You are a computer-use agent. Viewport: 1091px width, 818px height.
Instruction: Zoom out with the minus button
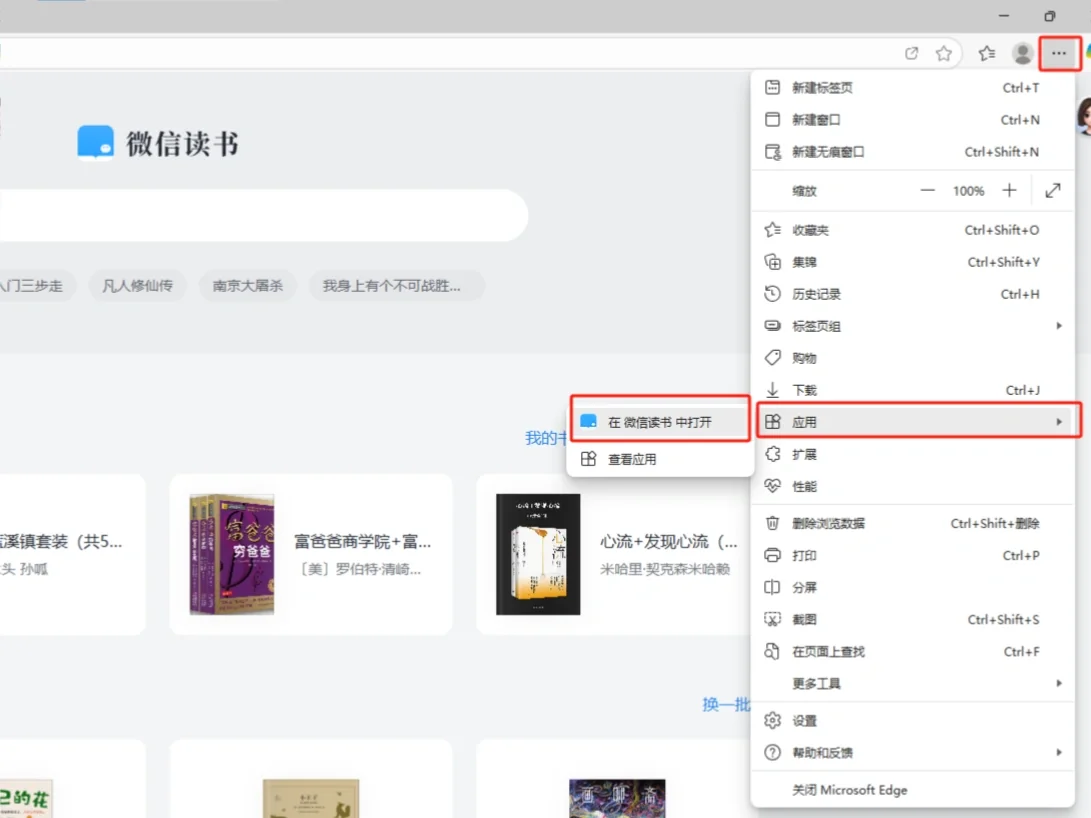(927, 191)
